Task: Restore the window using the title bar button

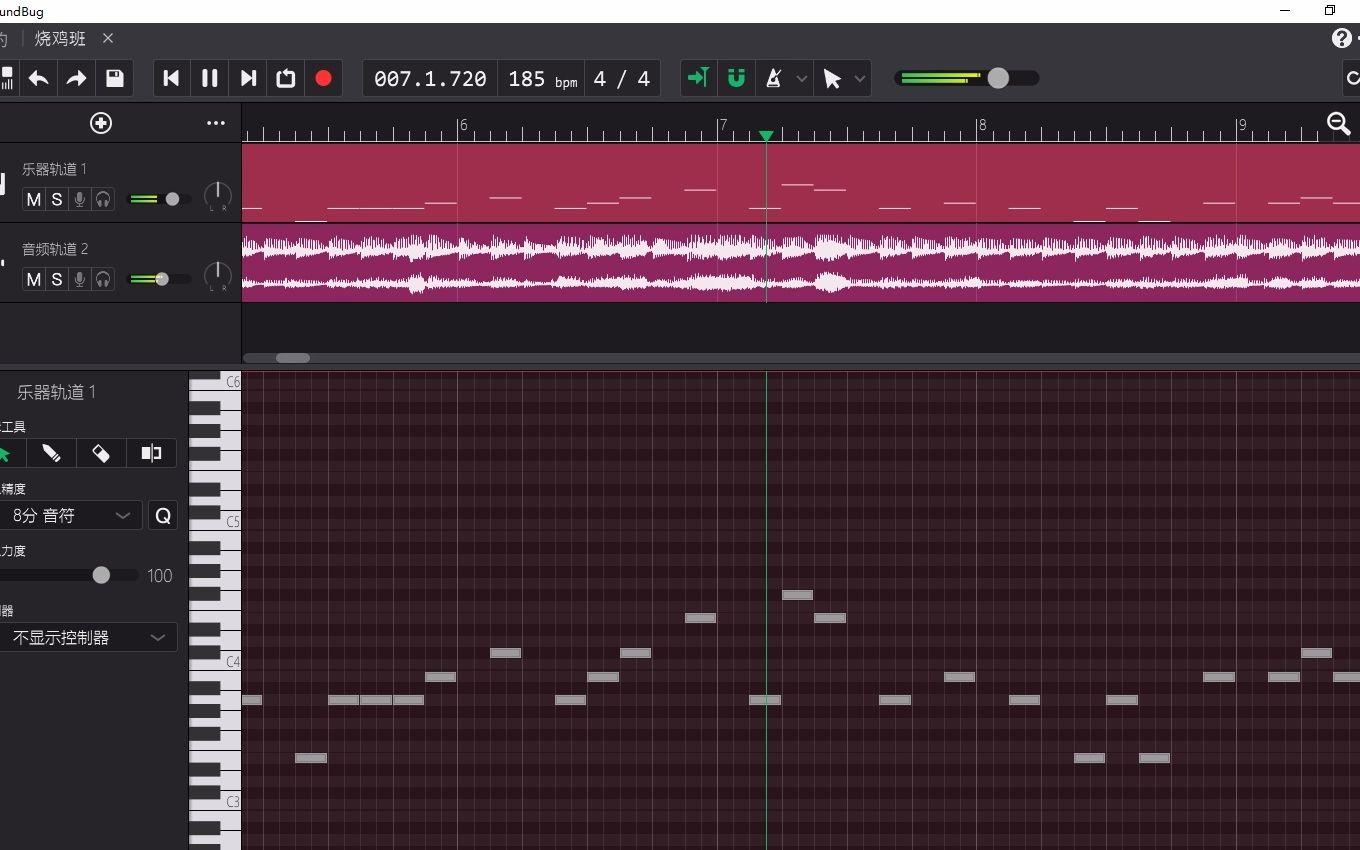Action: pyautogui.click(x=1330, y=10)
